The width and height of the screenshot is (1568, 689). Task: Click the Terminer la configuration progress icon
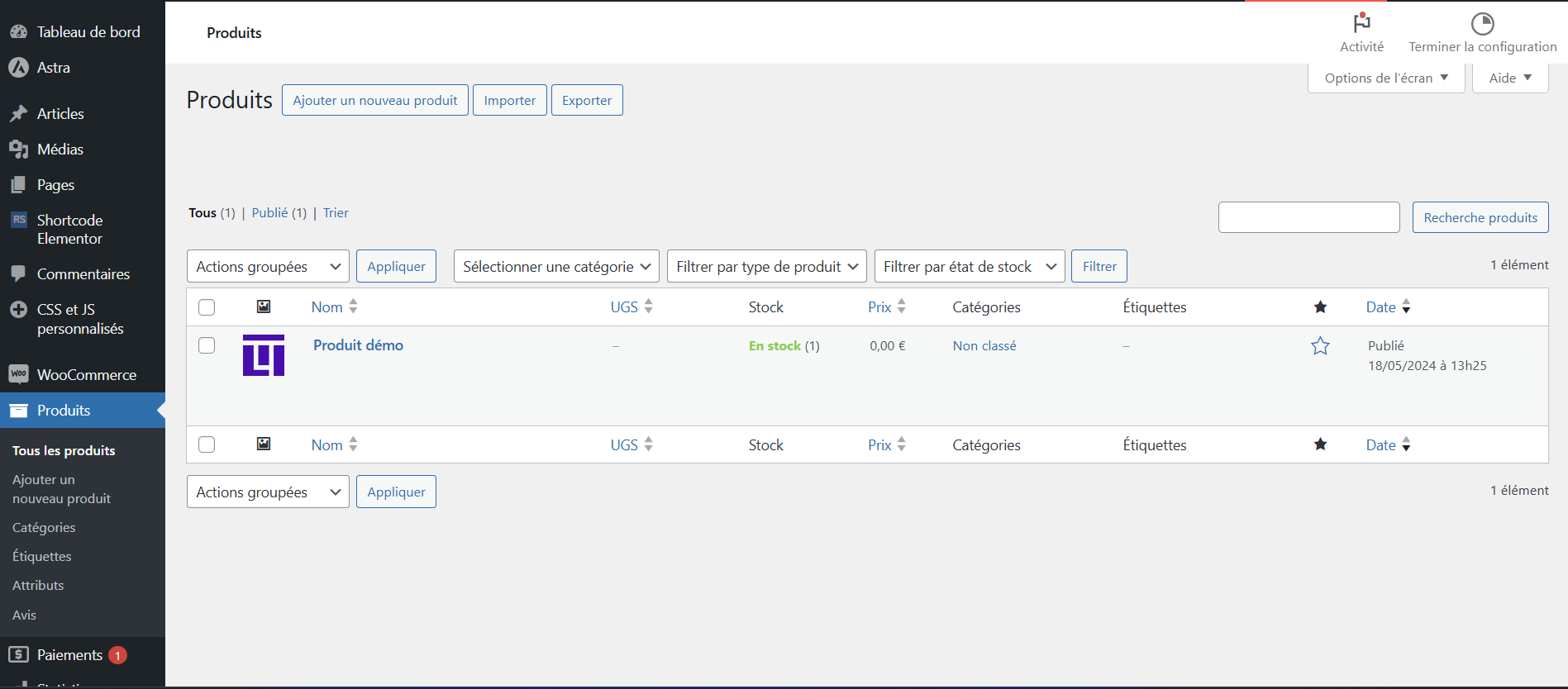click(1482, 23)
